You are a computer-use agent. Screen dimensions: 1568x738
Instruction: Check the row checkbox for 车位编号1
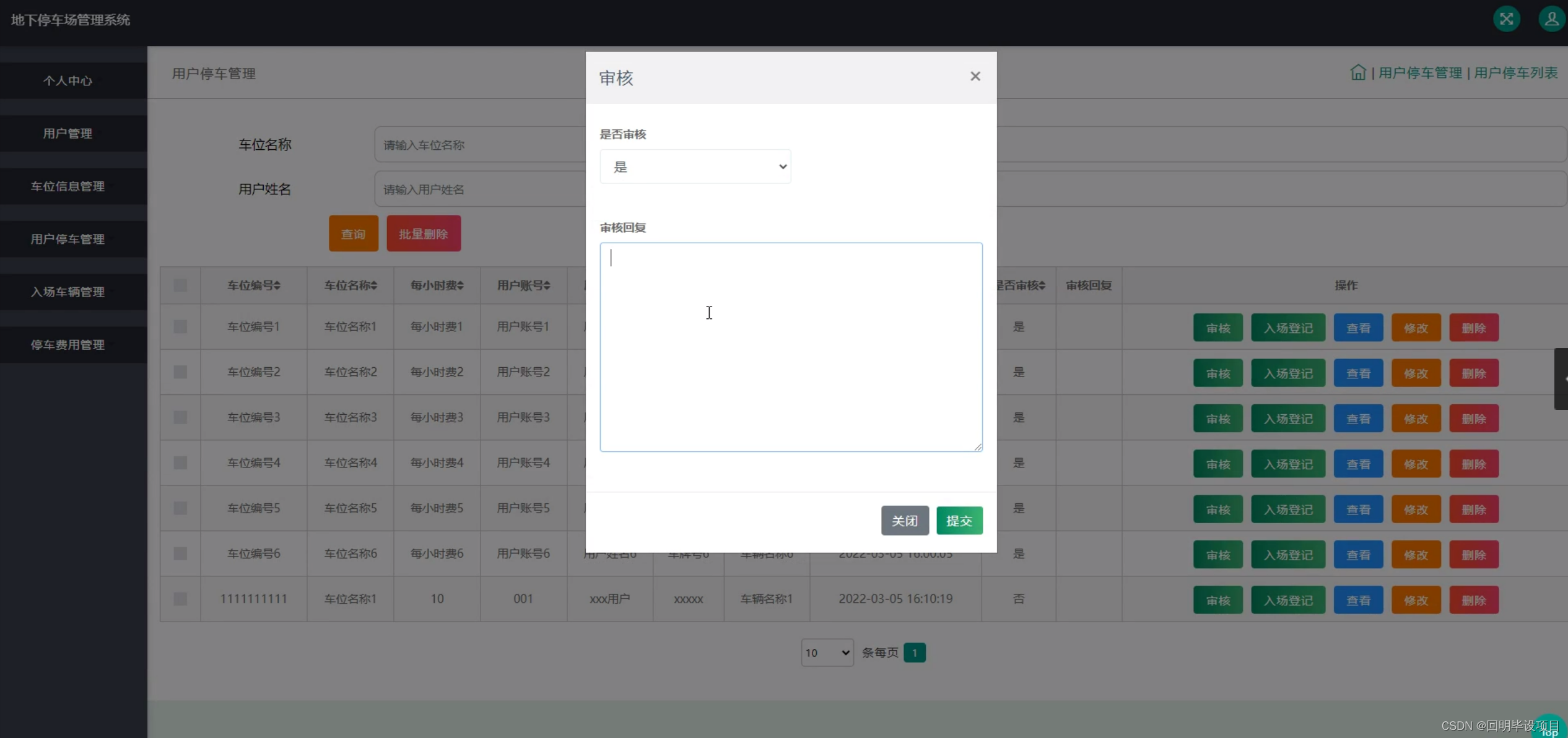coord(180,327)
